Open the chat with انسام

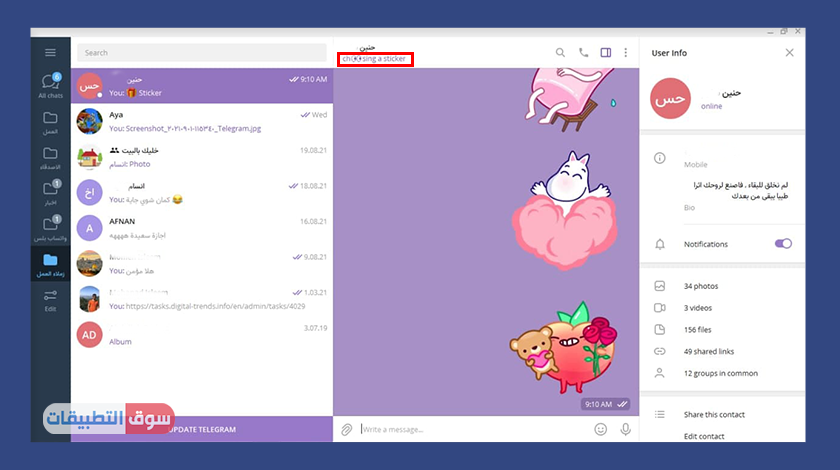[202, 192]
